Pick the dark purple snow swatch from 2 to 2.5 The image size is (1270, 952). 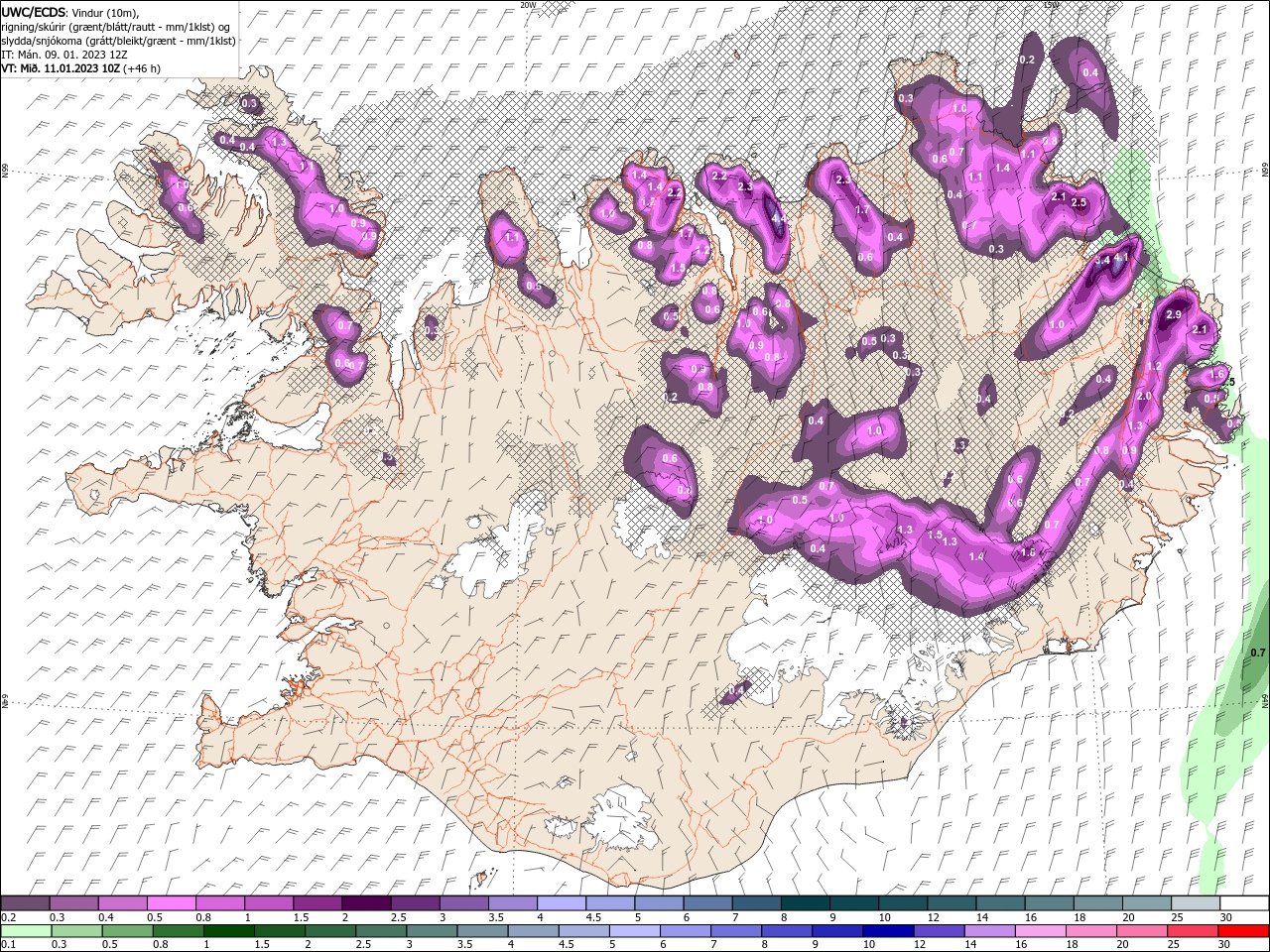(366, 903)
